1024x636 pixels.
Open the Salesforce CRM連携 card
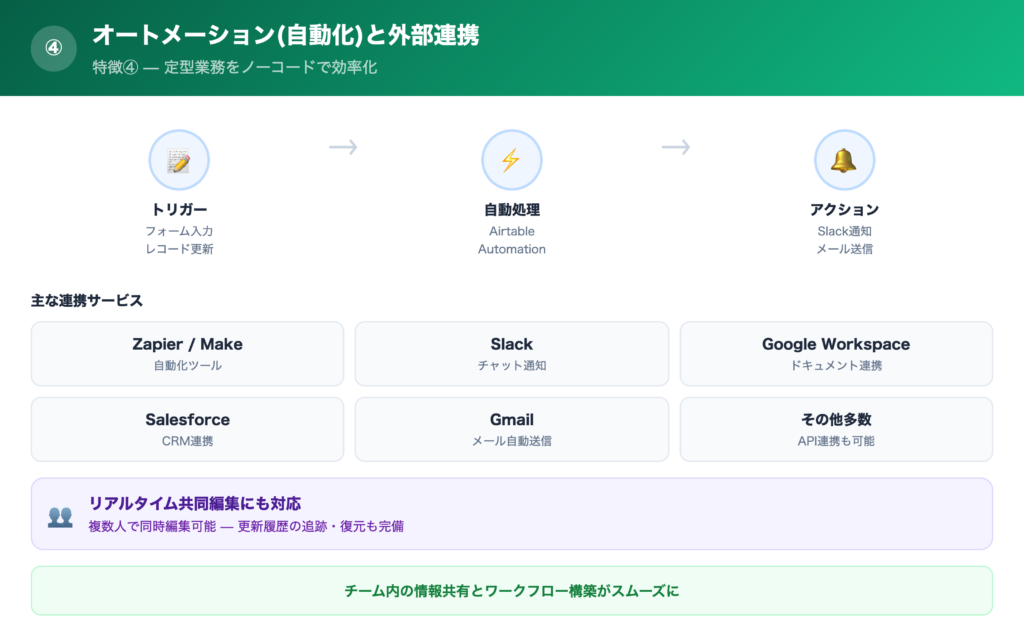click(187, 428)
